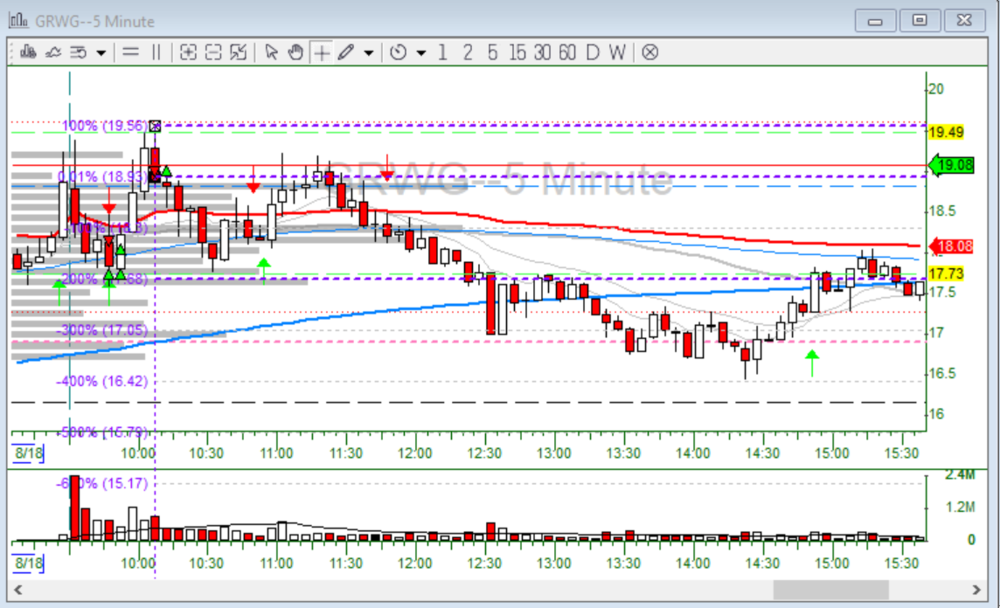Click the zoom in icon
Screen dimensions: 1000x608
click(188, 53)
